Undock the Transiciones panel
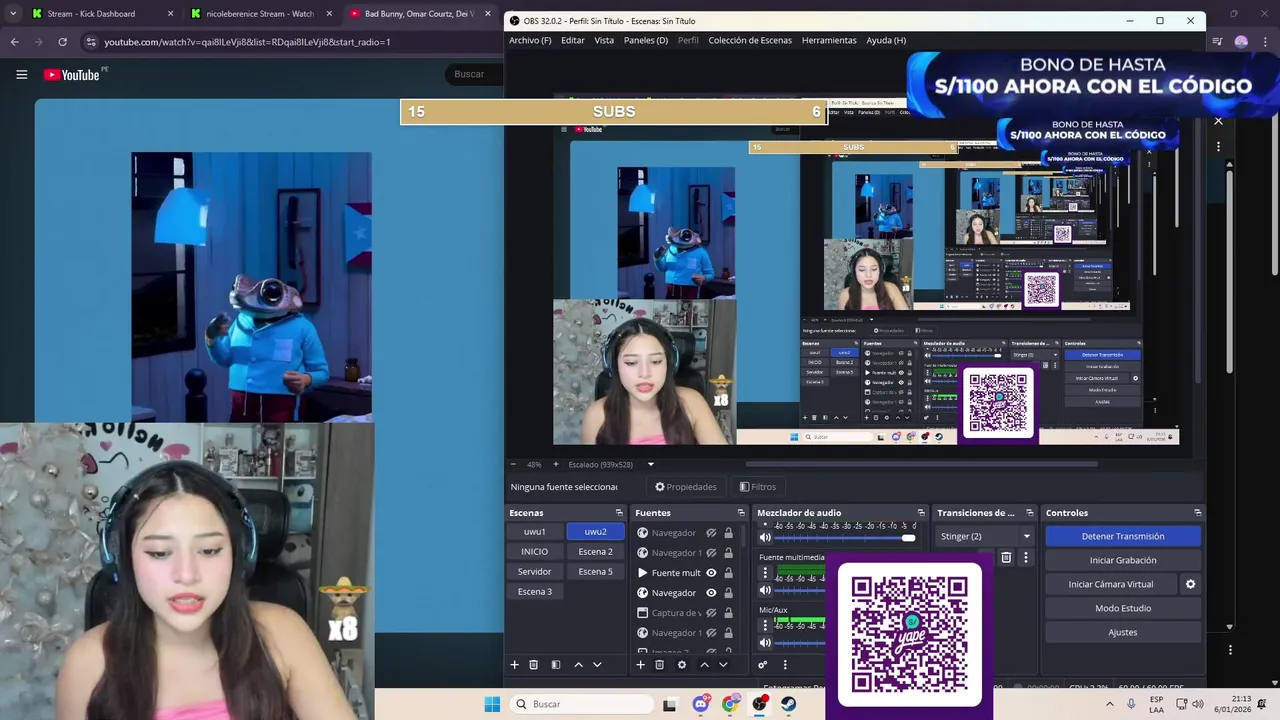Screen dimensions: 1280x720 point(1028,513)
